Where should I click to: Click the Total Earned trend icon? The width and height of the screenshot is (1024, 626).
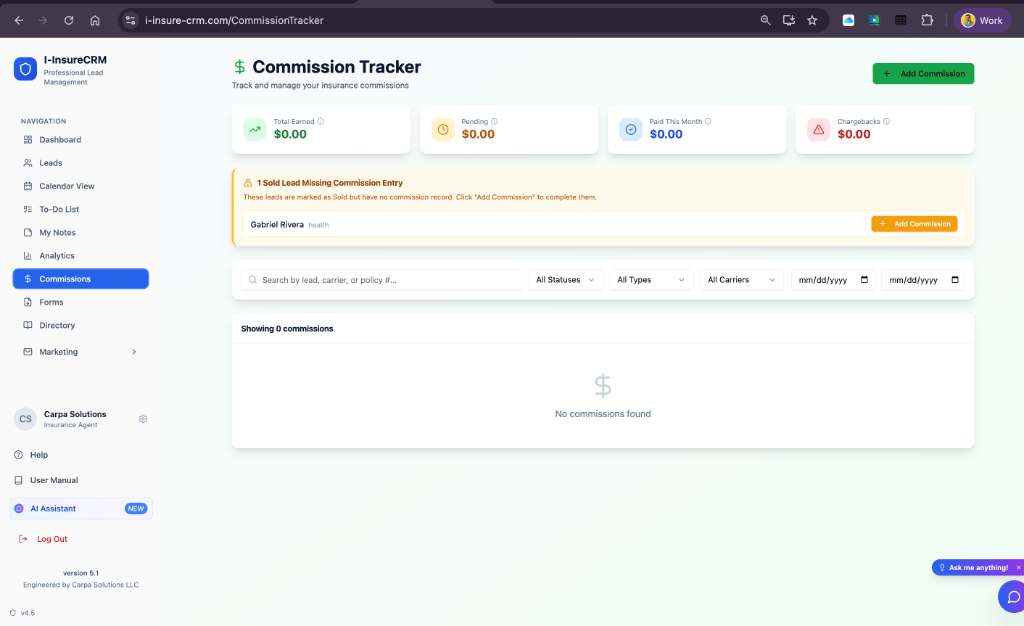click(x=255, y=129)
